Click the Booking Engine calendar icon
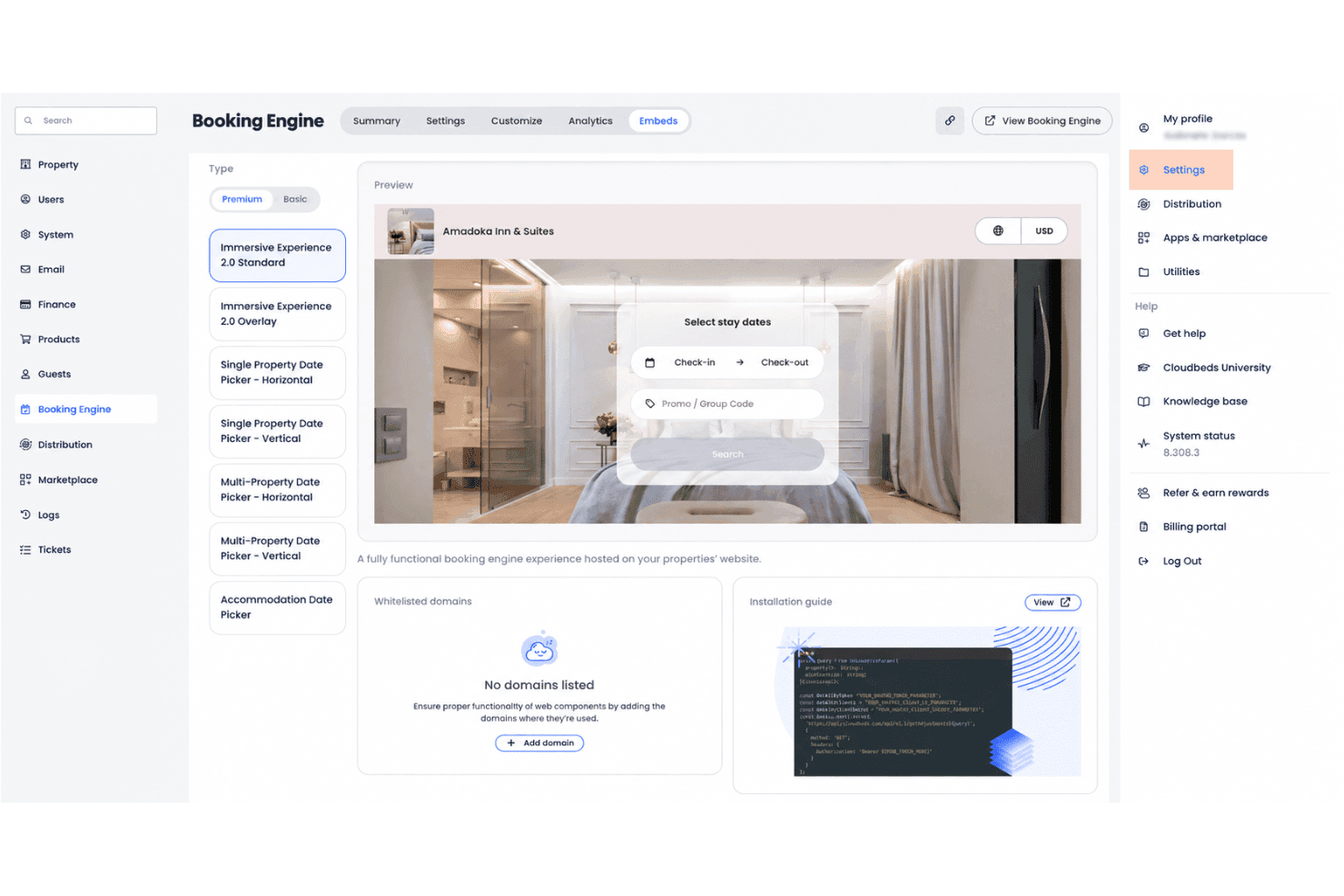 [x=25, y=409]
